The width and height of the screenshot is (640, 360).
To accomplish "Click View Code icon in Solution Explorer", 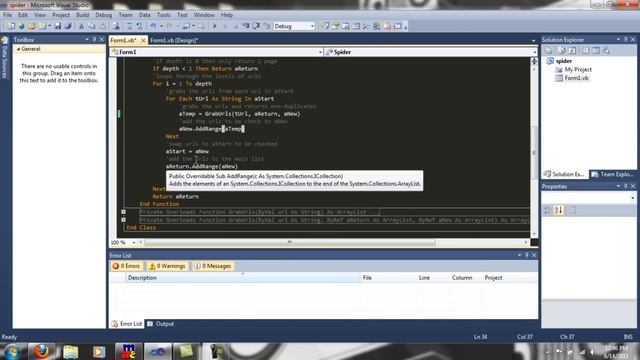I will tap(586, 51).
